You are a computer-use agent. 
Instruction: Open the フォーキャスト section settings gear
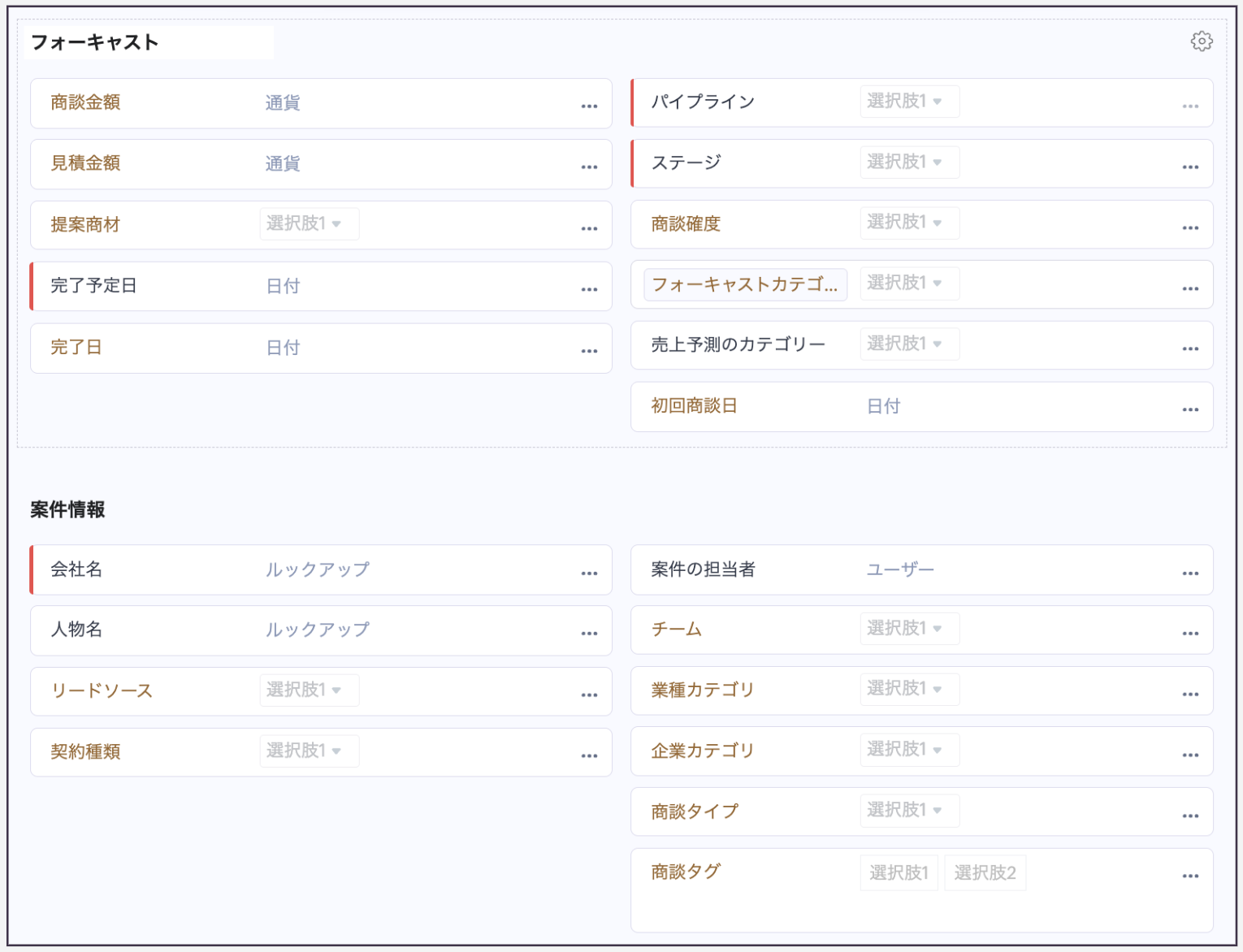pyautogui.click(x=1202, y=41)
